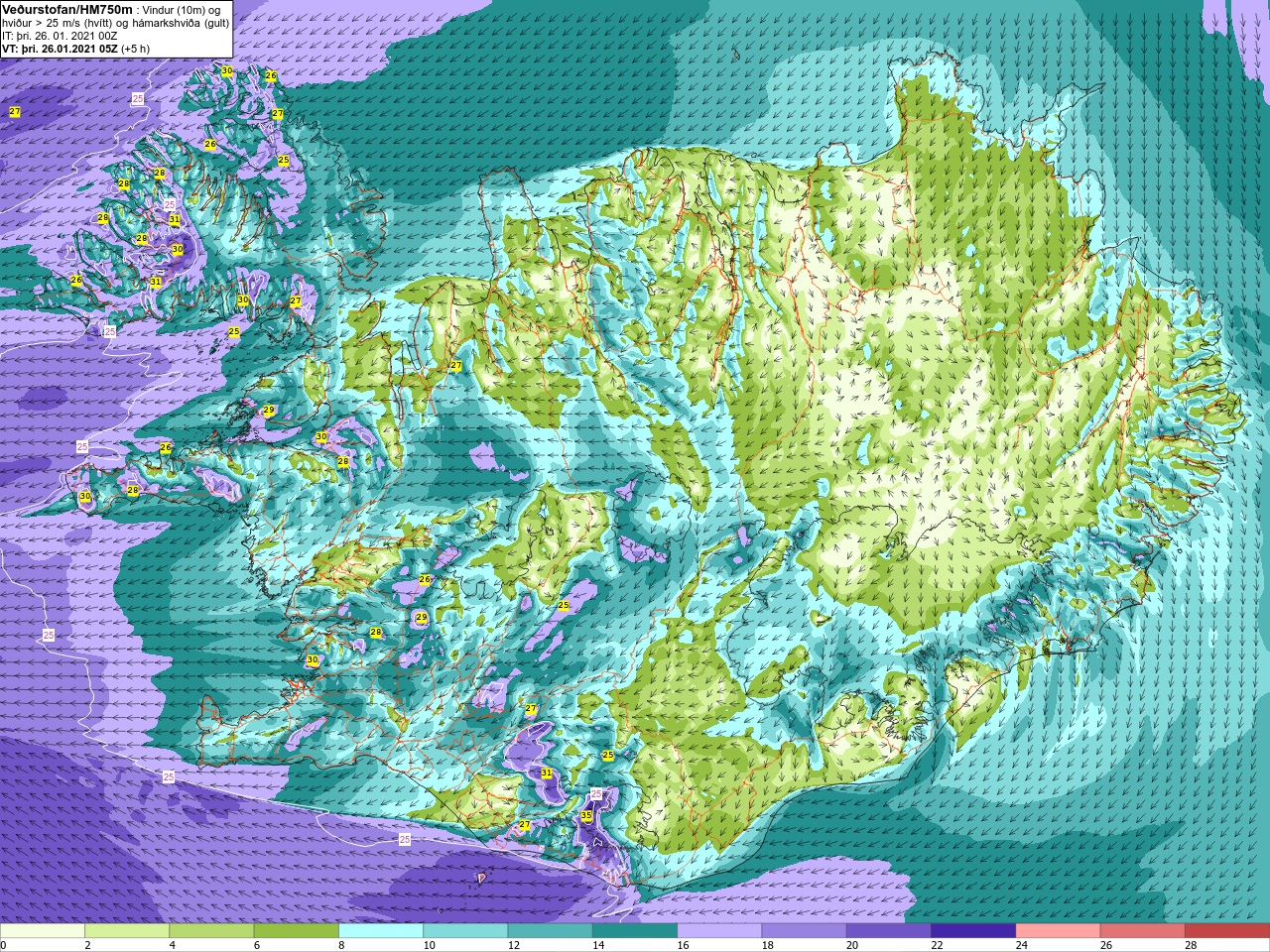Viewport: 1270px width, 952px height.
Task: Select the legend scale number 12
Action: (513, 945)
